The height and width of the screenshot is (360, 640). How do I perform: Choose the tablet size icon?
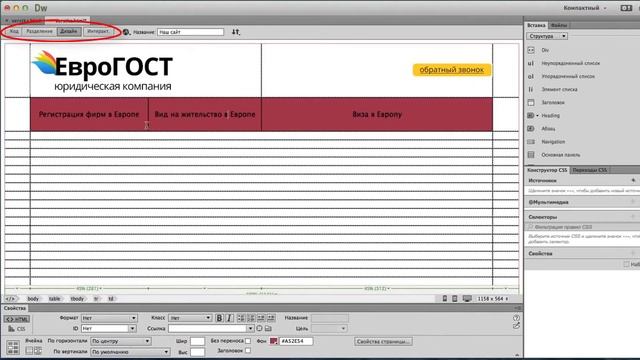(x=455, y=299)
